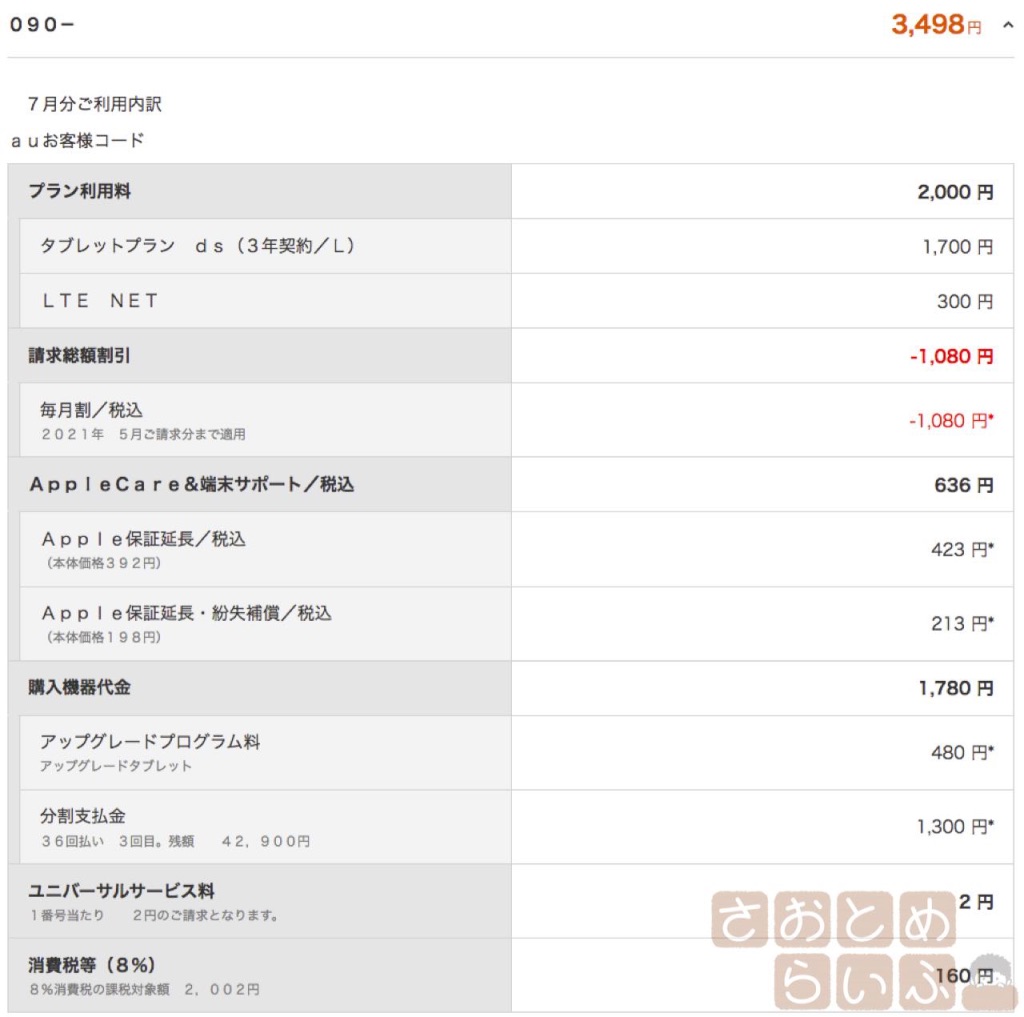Select the LTE NET row

tap(265, 301)
